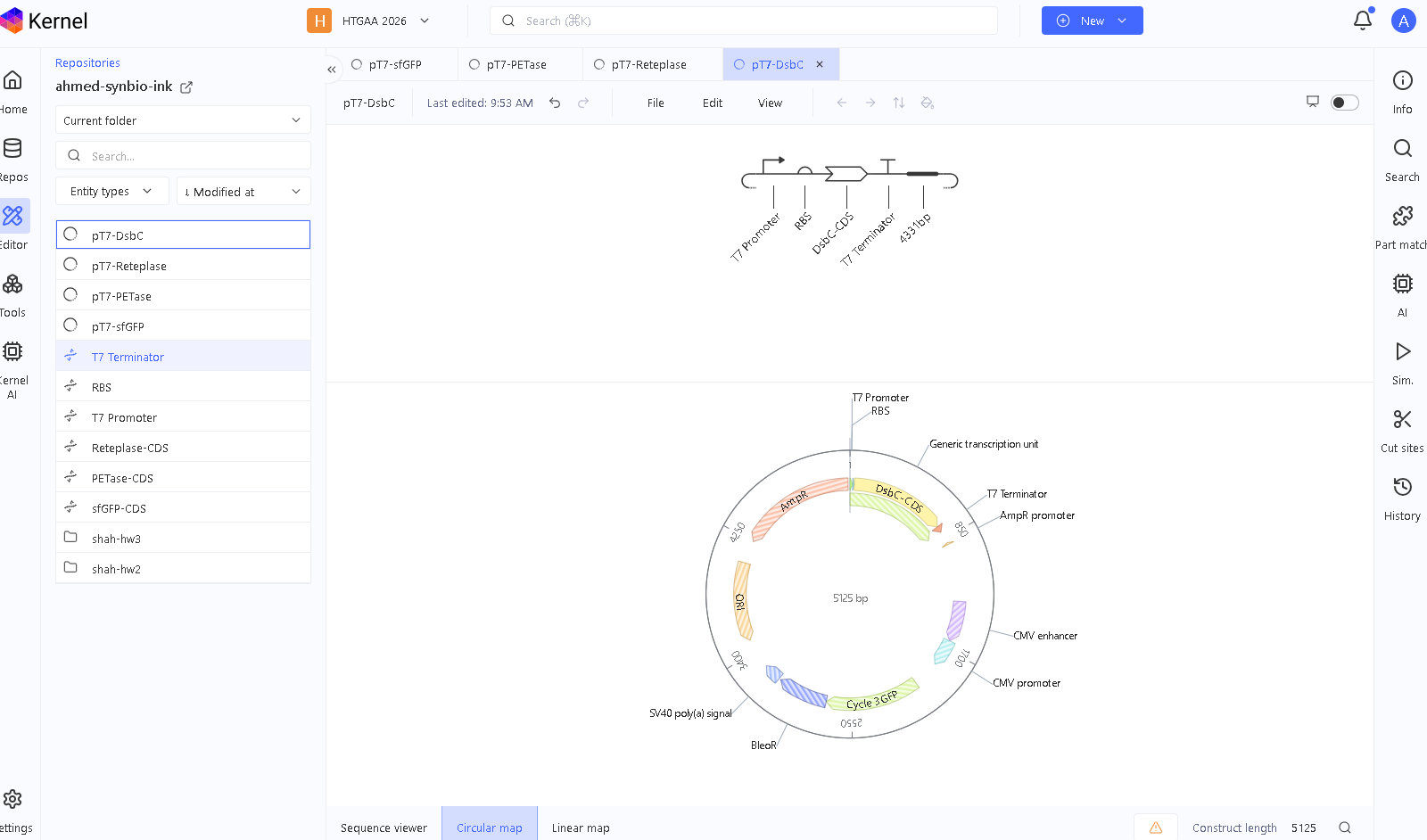
Task: Open the Edit menu
Action: click(713, 103)
